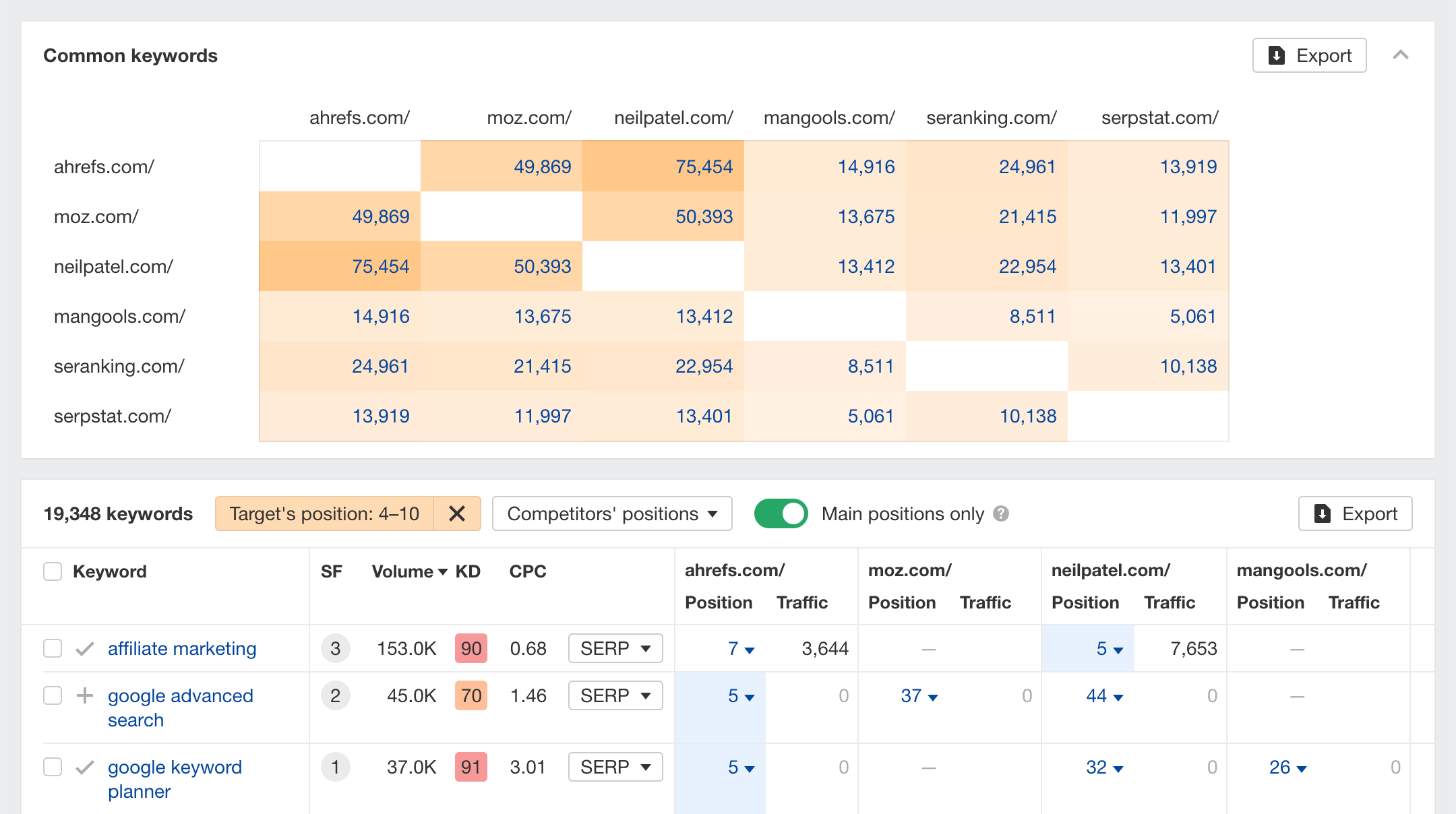Open the google advanced search keyword link
The width and height of the screenshot is (1456, 814).
coord(180,695)
